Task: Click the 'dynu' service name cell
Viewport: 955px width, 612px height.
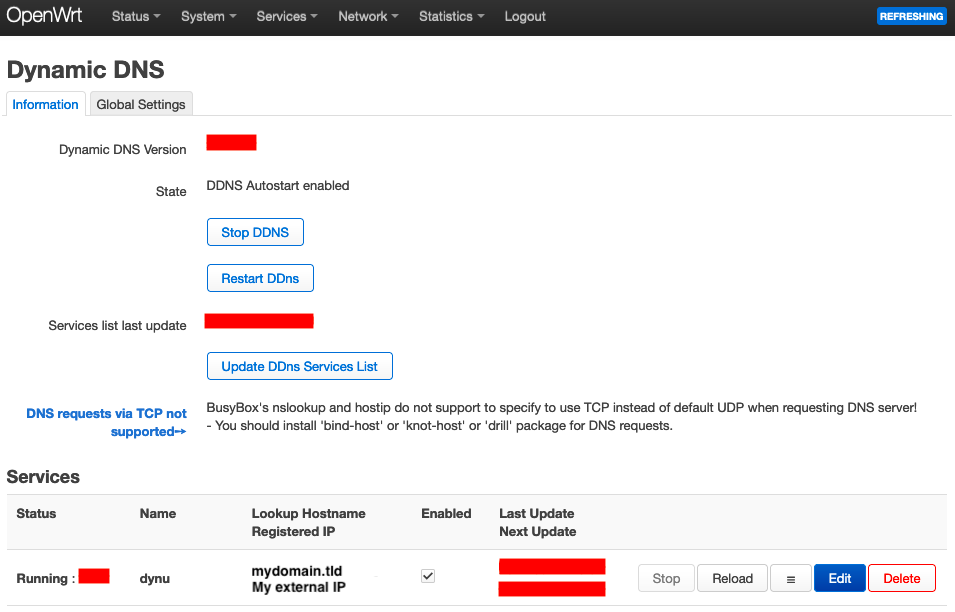Action: [x=155, y=578]
